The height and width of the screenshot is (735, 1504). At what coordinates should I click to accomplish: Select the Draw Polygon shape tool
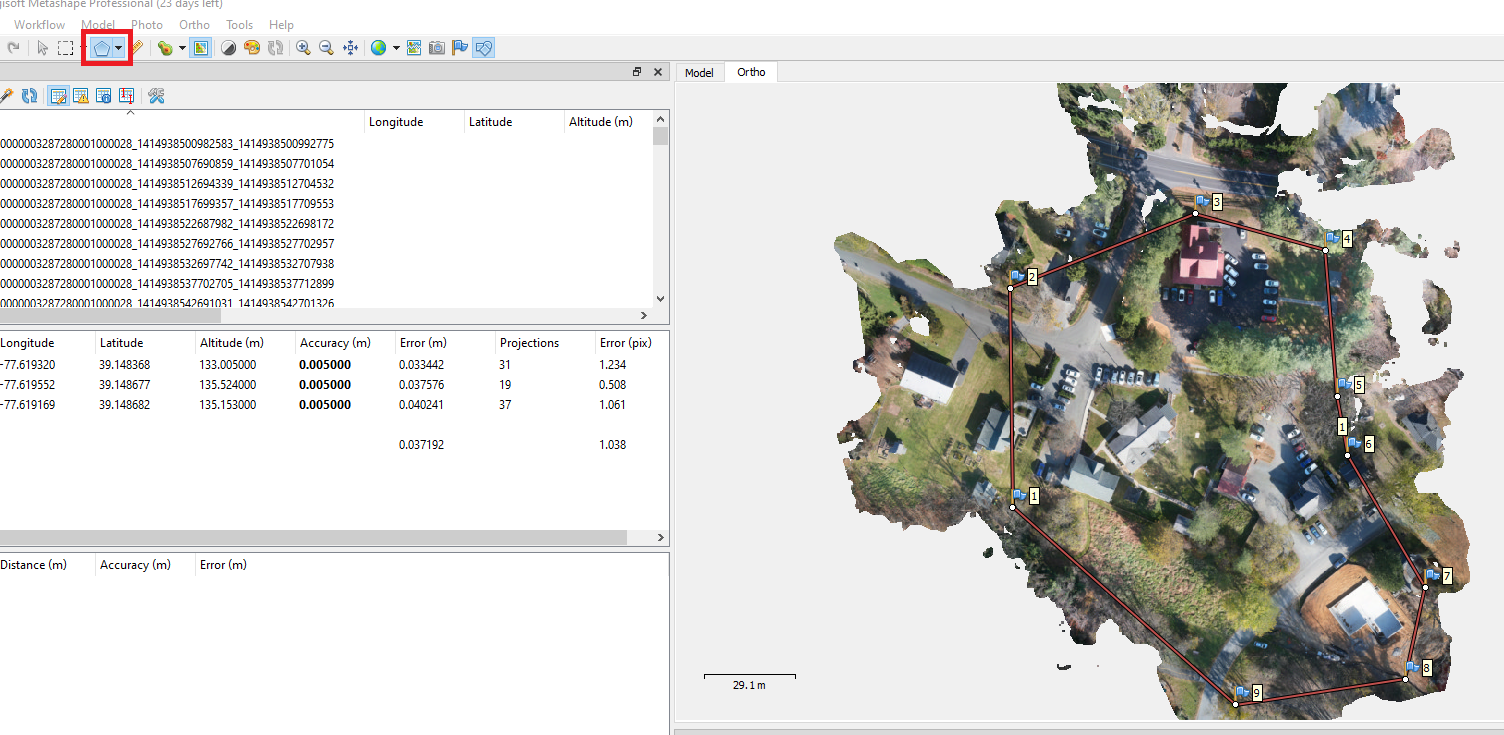[x=101, y=48]
